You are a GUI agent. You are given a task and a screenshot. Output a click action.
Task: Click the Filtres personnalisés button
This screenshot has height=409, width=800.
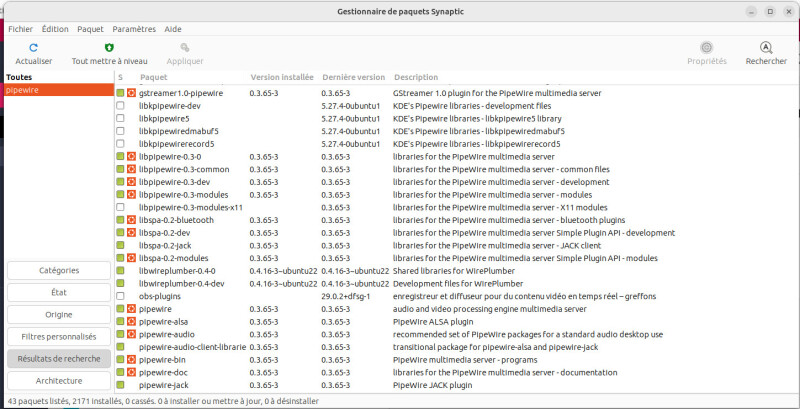[x=59, y=337]
